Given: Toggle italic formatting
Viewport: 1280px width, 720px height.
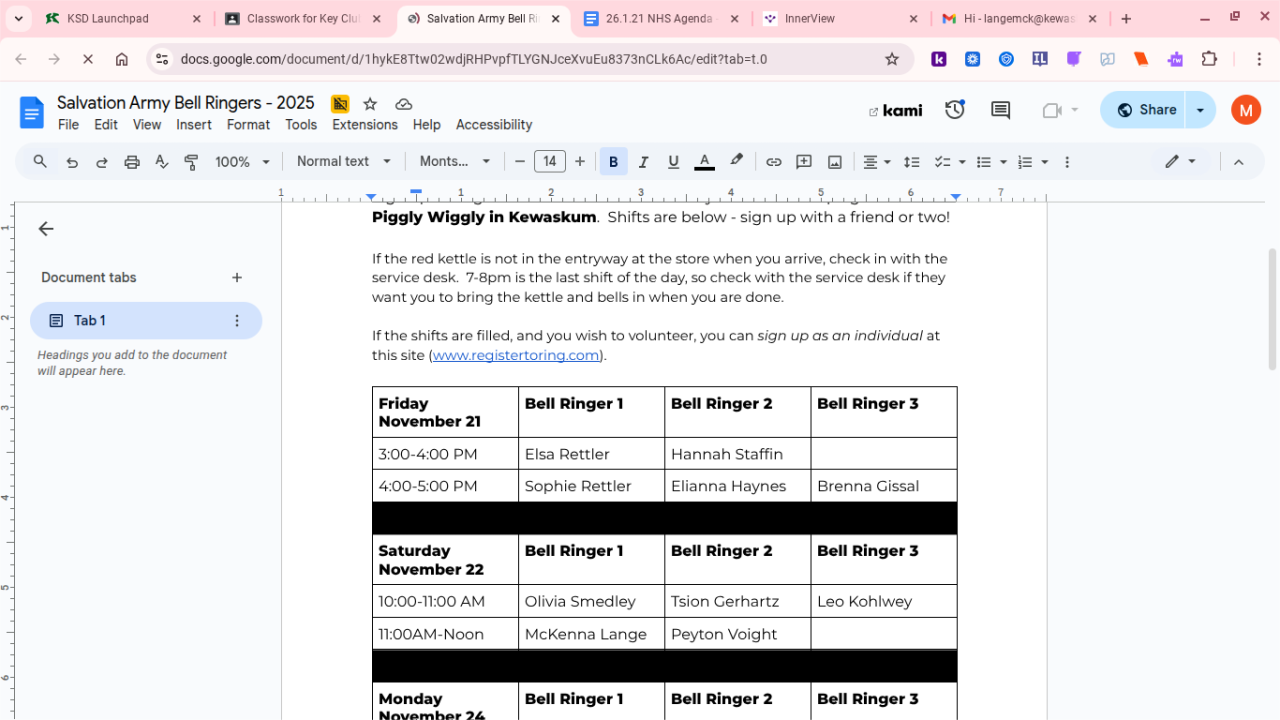Looking at the screenshot, I should point(643,162).
